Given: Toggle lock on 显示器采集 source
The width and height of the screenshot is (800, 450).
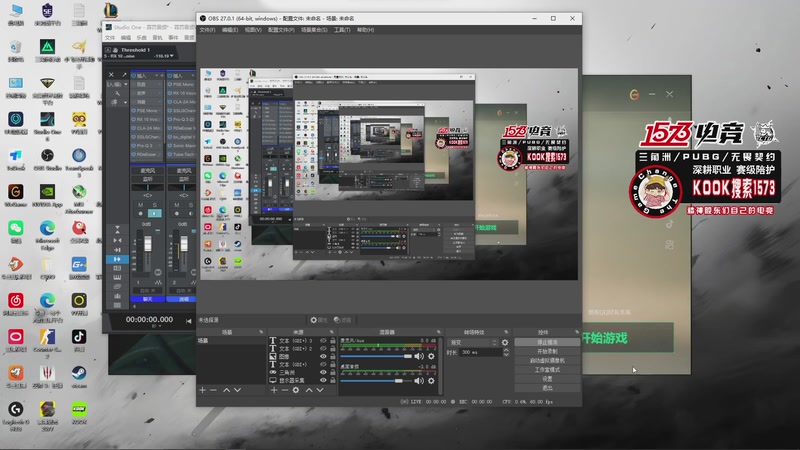Looking at the screenshot, I should click(333, 380).
